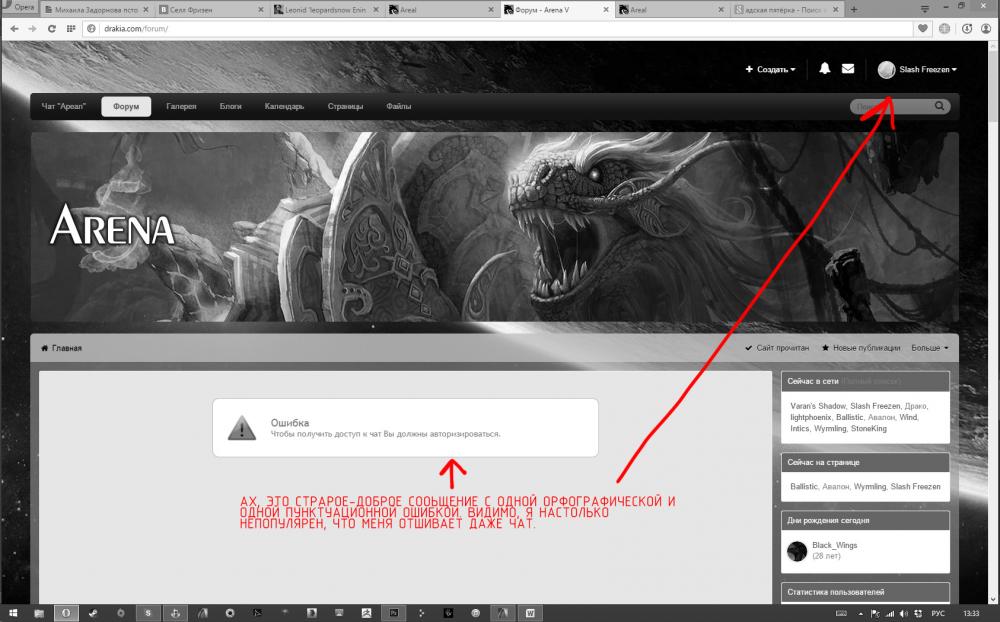Reload the page with the refresh icon
Viewport: 1000px width, 622px height.
[52, 29]
